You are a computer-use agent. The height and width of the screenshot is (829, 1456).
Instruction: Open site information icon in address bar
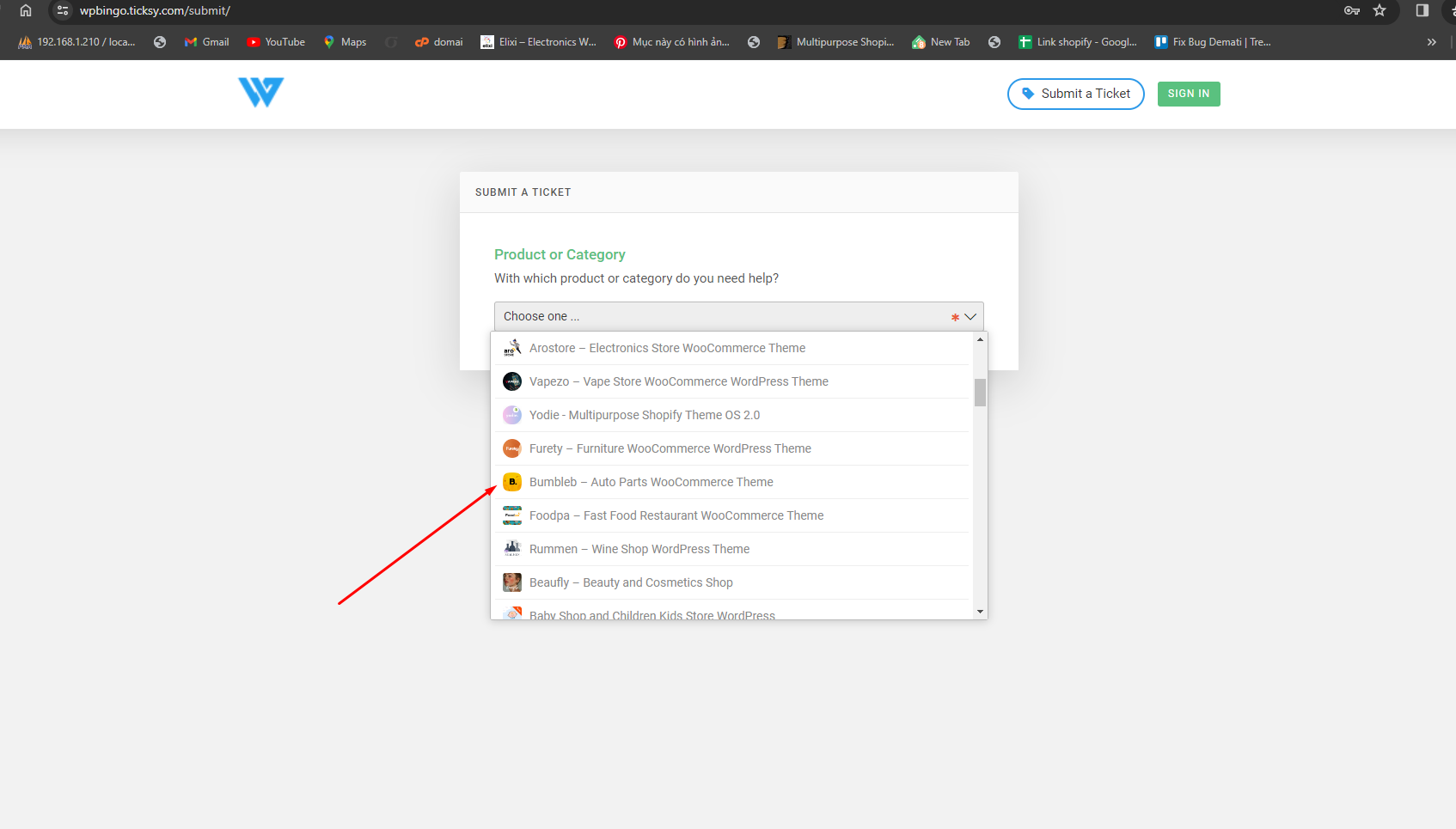(63, 10)
